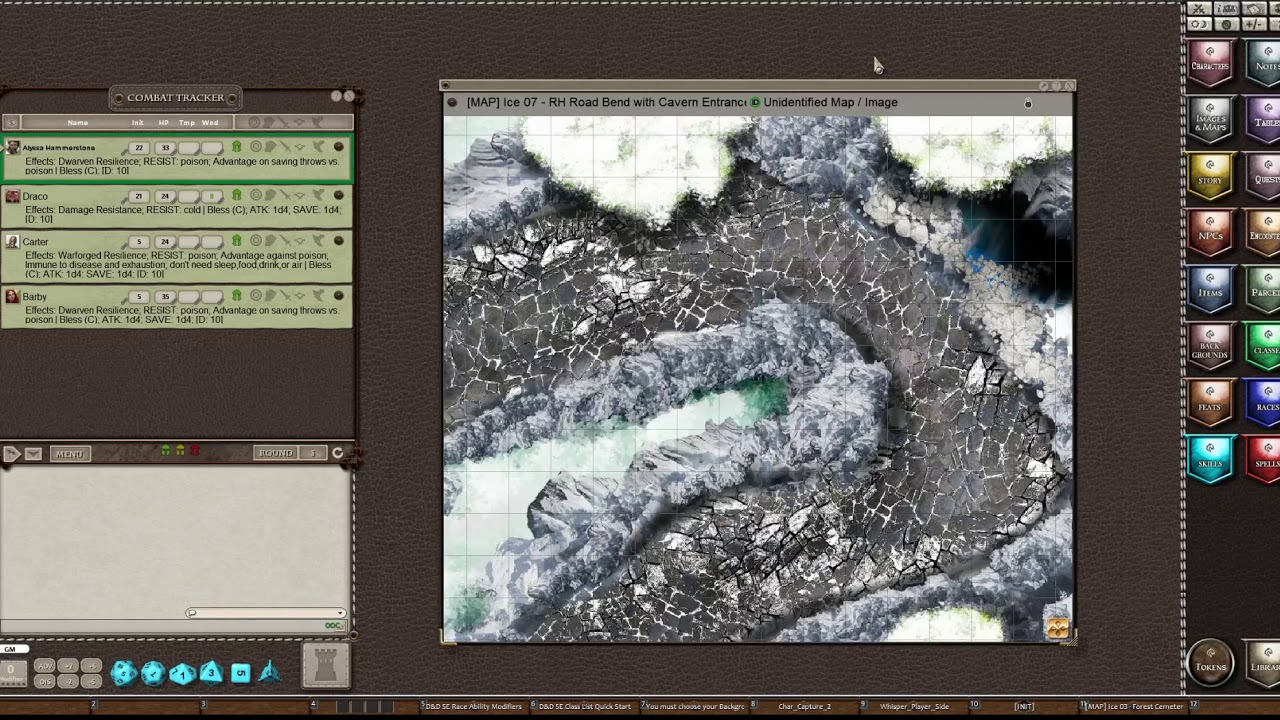Click the -2 modifier button

pos(68,681)
